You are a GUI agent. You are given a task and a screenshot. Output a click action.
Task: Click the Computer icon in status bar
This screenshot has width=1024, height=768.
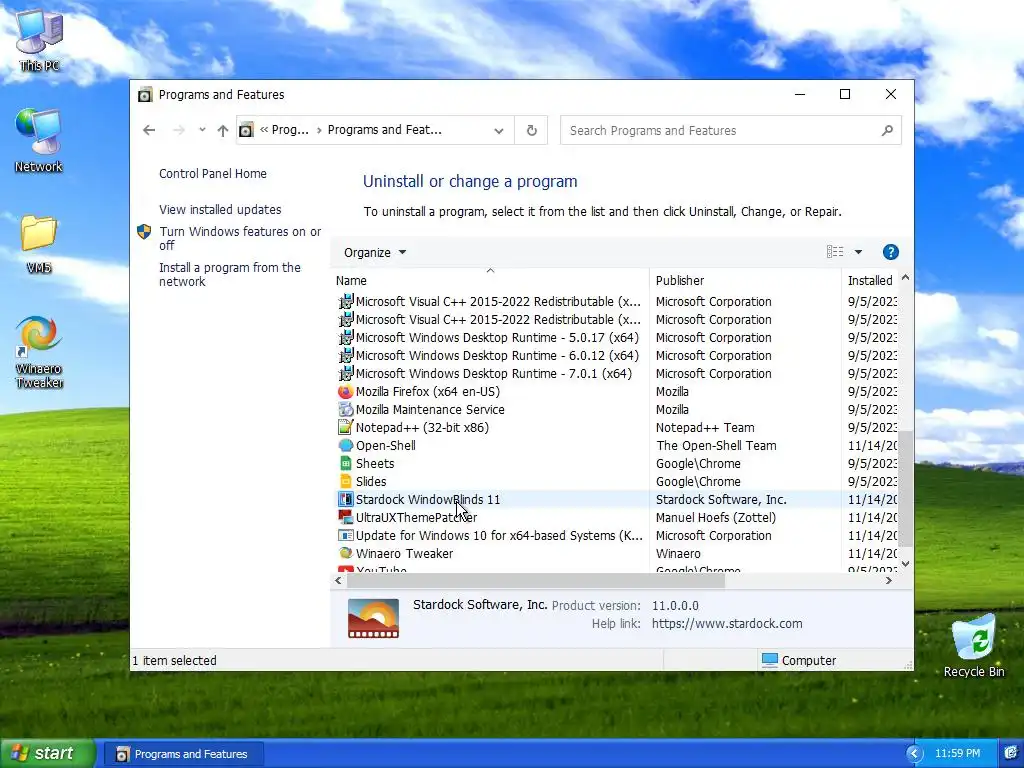point(770,660)
